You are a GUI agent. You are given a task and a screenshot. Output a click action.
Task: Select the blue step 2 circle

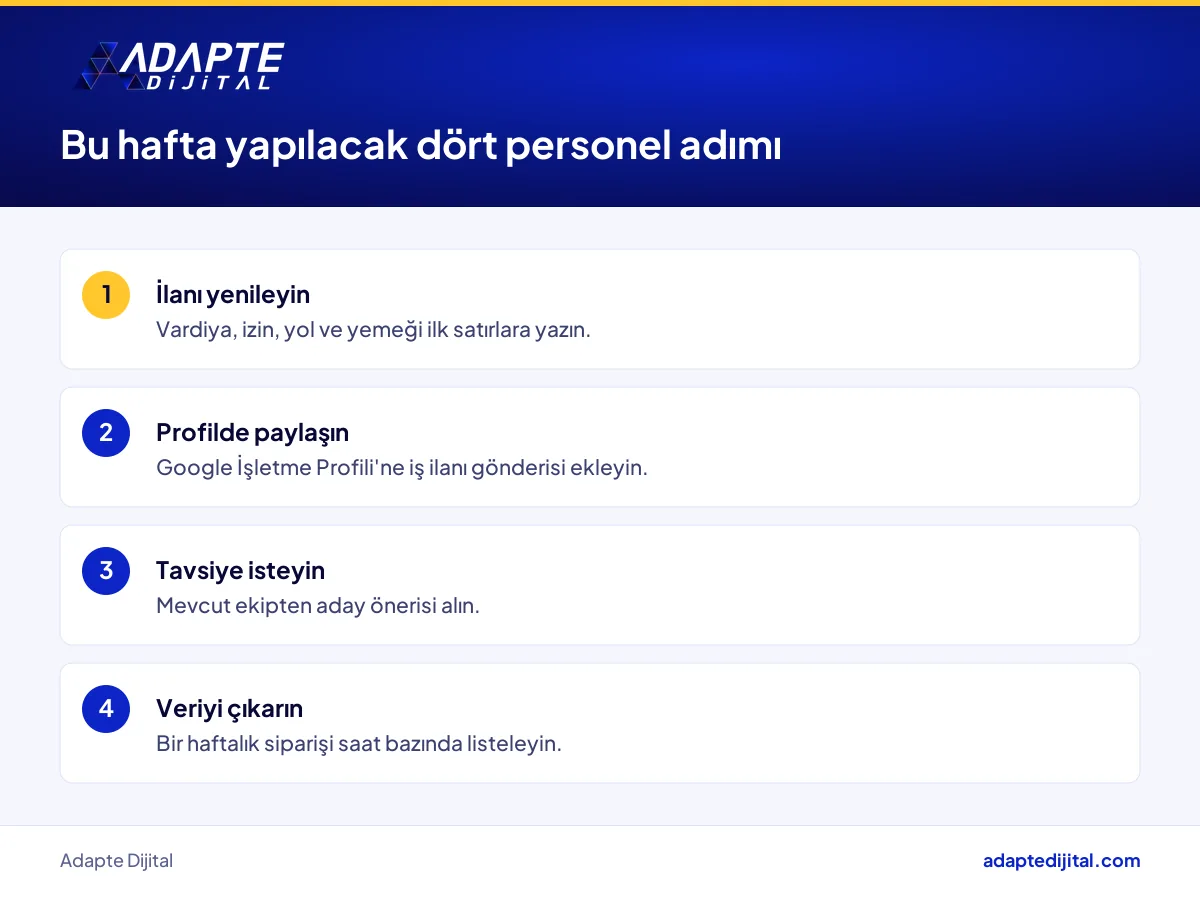pyautogui.click(x=106, y=433)
